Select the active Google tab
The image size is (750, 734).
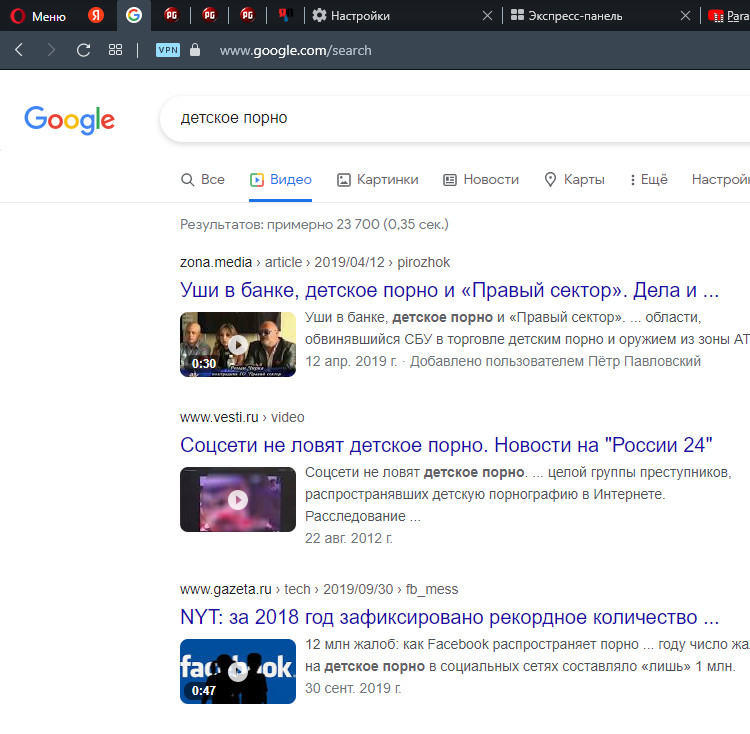pos(134,16)
